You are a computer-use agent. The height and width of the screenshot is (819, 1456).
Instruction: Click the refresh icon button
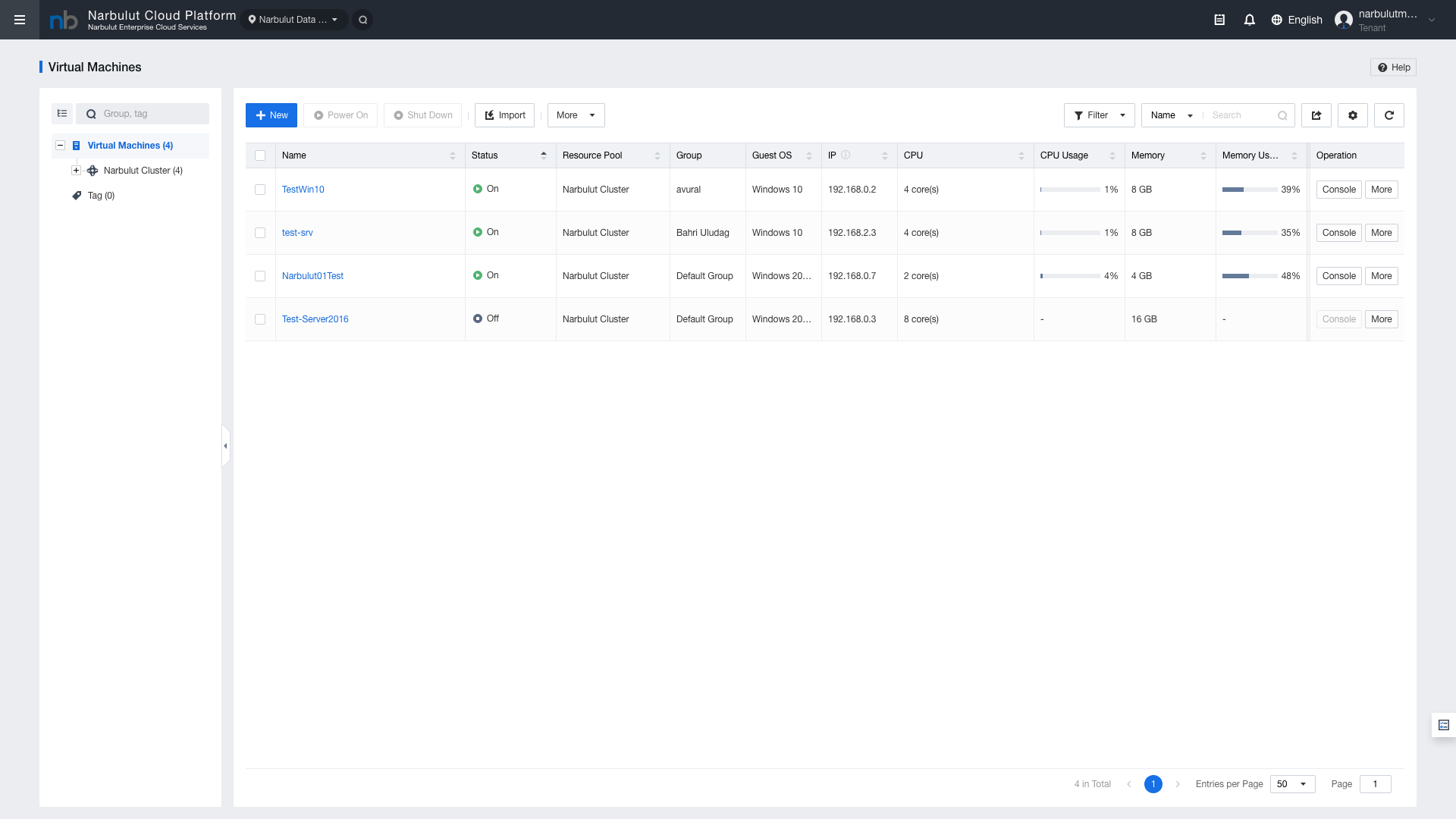1389,115
